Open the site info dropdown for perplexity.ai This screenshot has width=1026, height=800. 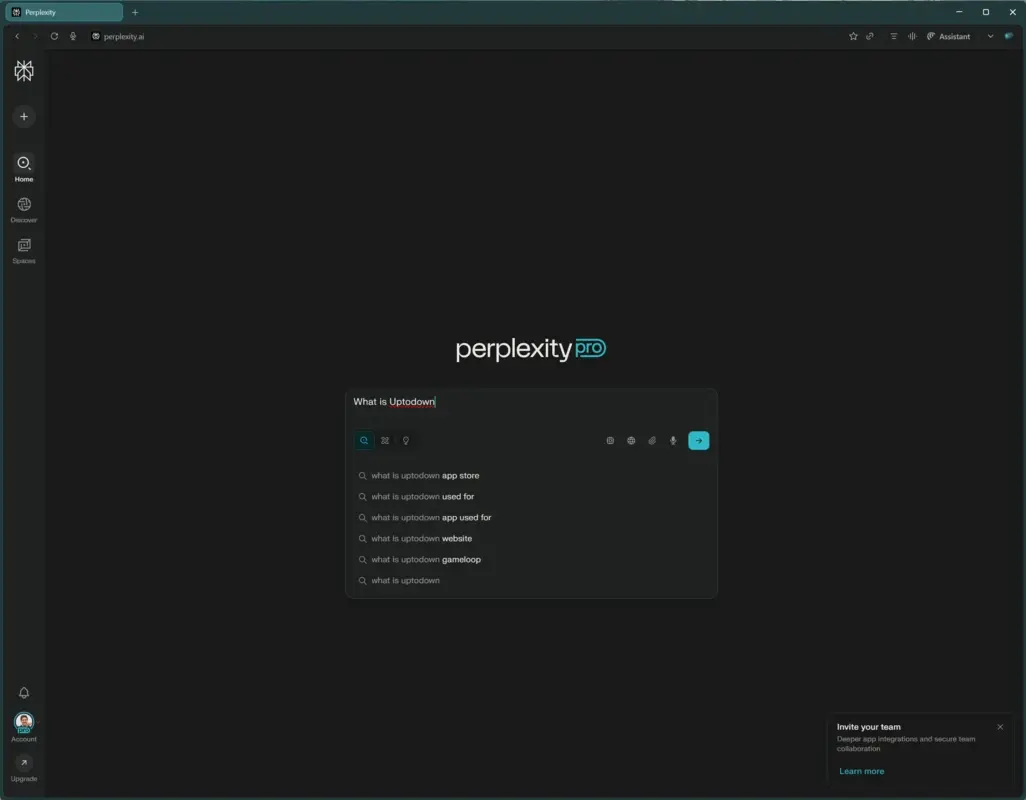(93, 36)
